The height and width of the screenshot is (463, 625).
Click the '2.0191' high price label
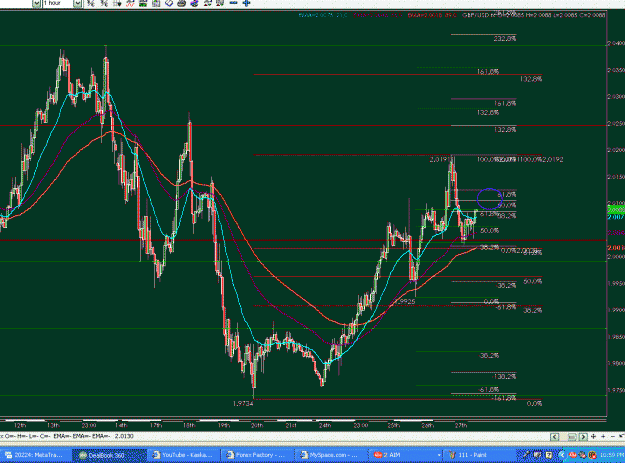[440, 160]
